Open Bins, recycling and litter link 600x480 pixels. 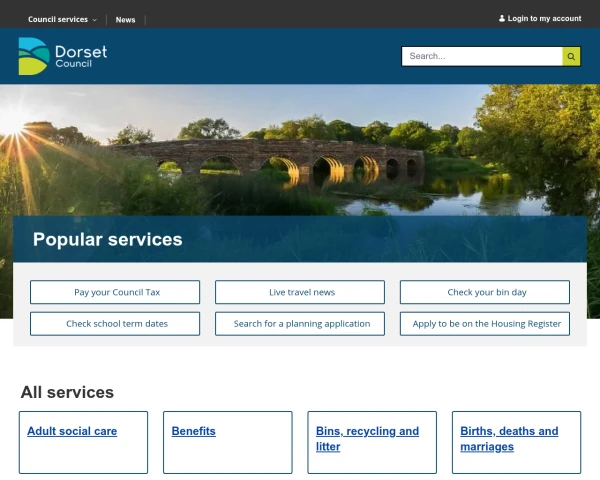click(367, 439)
